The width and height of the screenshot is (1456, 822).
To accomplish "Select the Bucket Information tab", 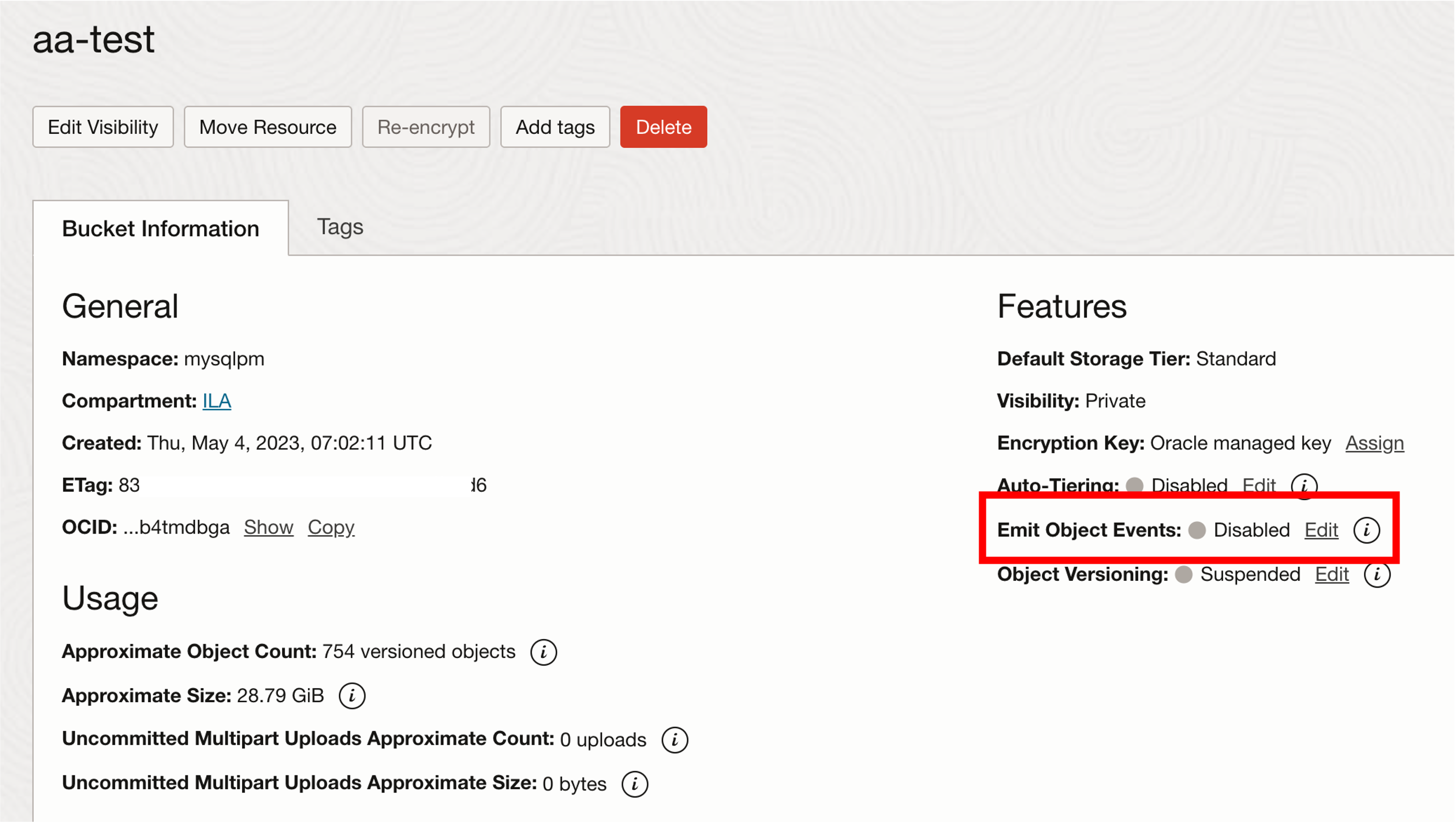I will (161, 228).
